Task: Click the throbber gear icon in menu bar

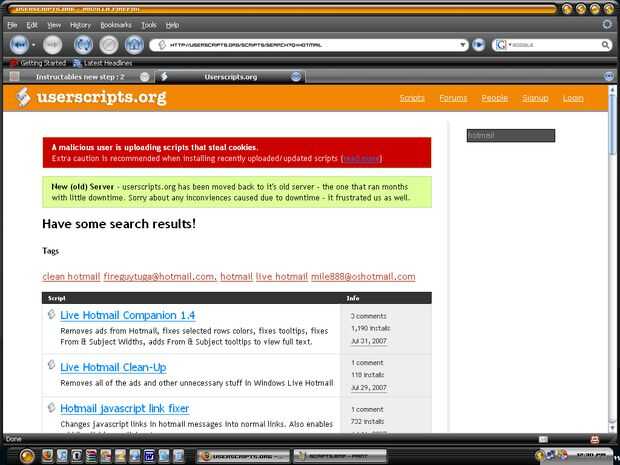Action: tap(607, 25)
